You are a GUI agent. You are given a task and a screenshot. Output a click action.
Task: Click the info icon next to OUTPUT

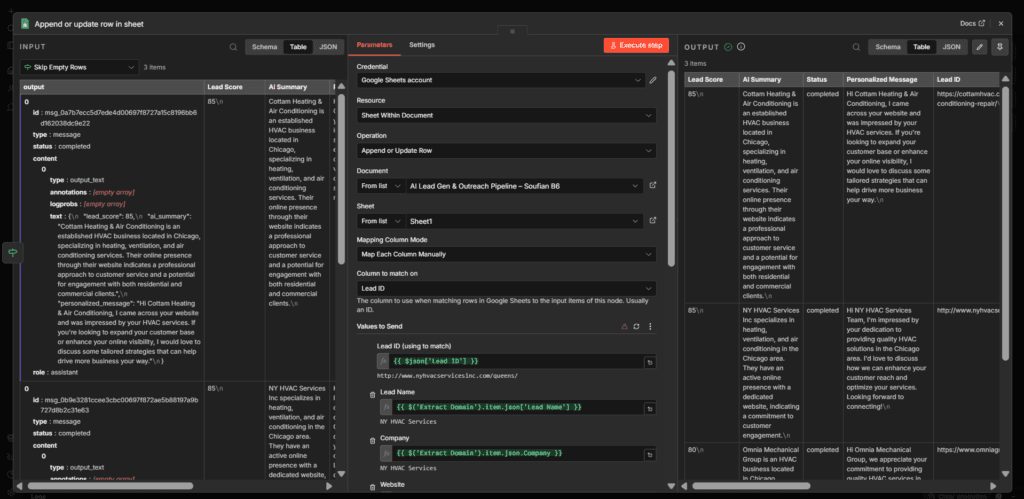[x=741, y=47]
